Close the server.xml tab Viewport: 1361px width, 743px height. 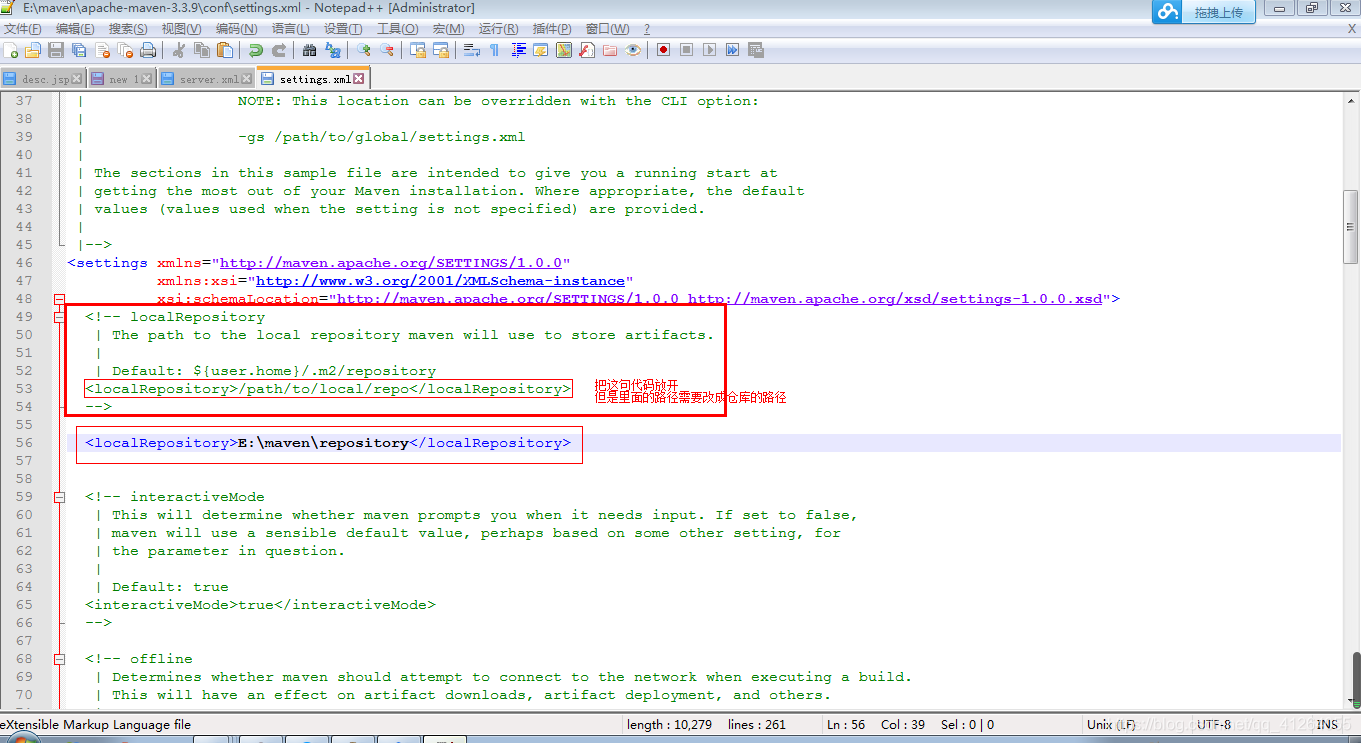point(248,79)
